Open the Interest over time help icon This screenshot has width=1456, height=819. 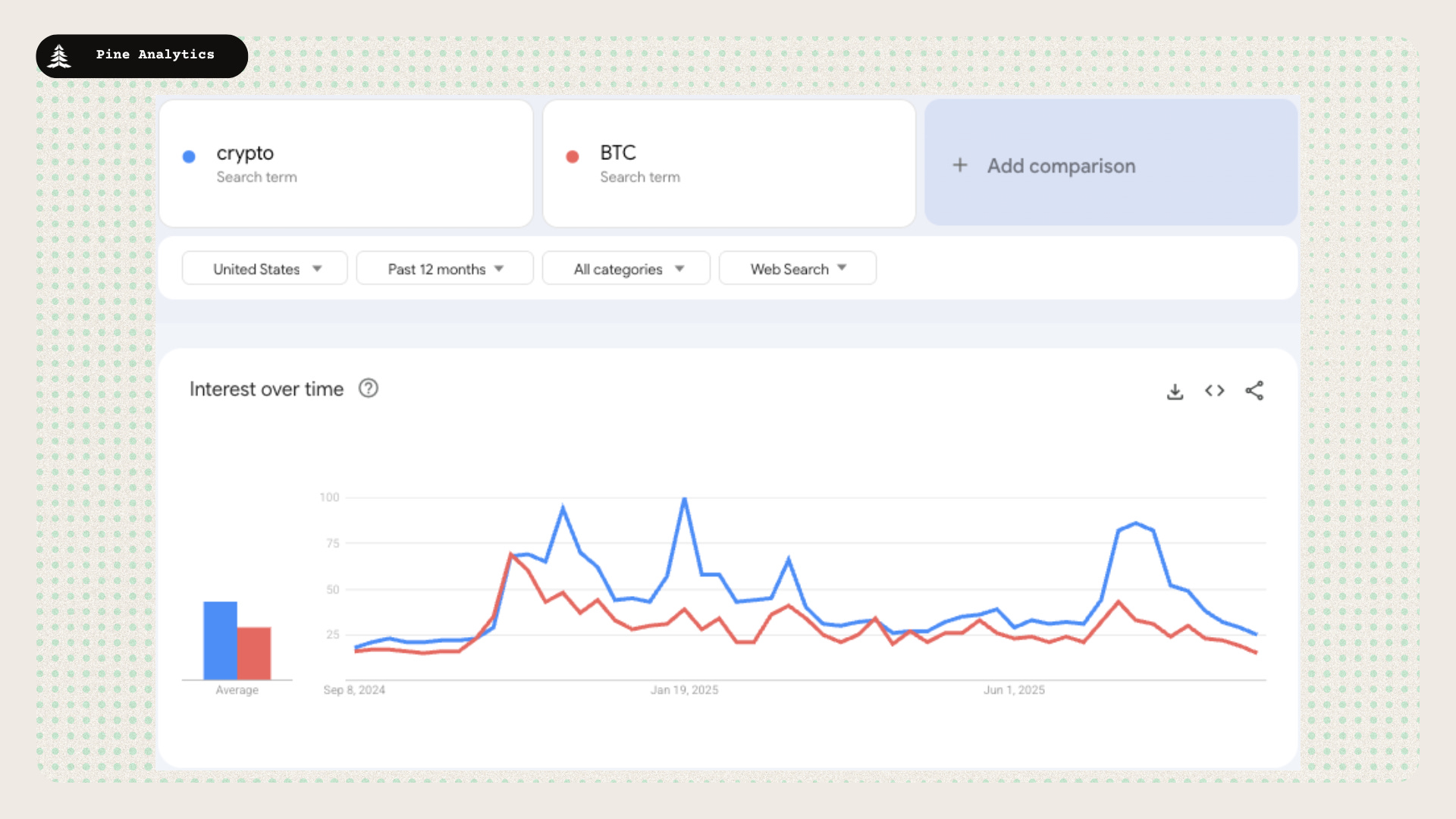tap(369, 388)
